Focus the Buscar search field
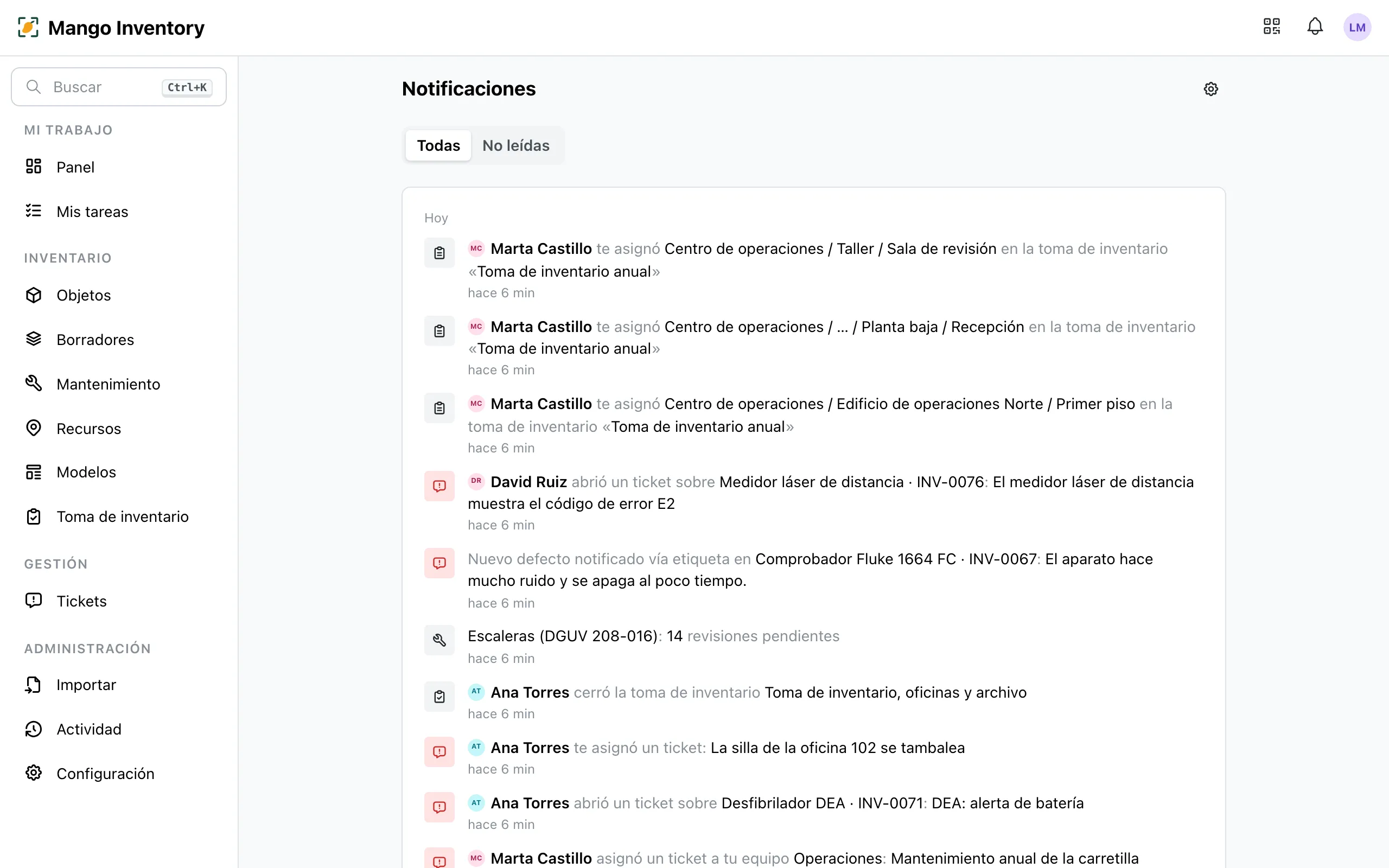The image size is (1389, 868). pos(119,87)
